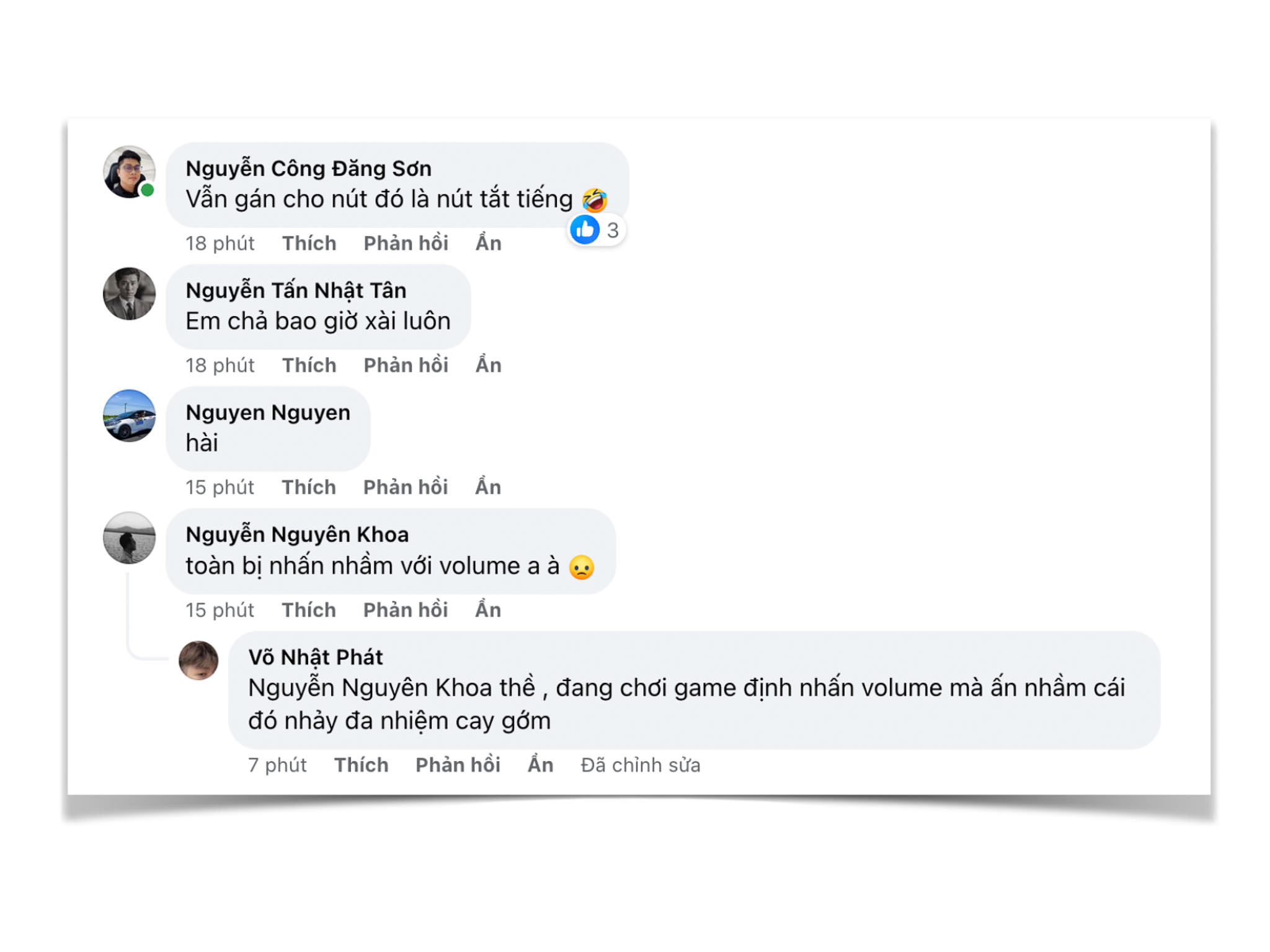This screenshot has width=1270, height=952.
Task: Open Nguyễn Nguyên Khoa's avatar
Action: [x=129, y=538]
